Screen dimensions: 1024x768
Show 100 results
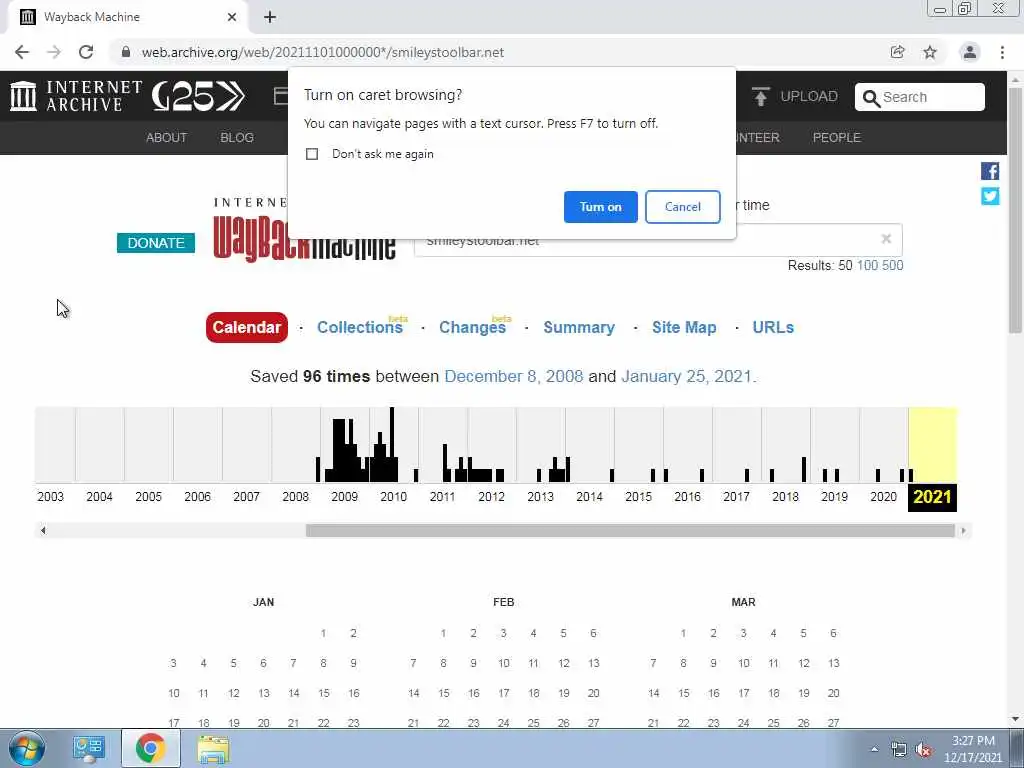click(x=867, y=266)
